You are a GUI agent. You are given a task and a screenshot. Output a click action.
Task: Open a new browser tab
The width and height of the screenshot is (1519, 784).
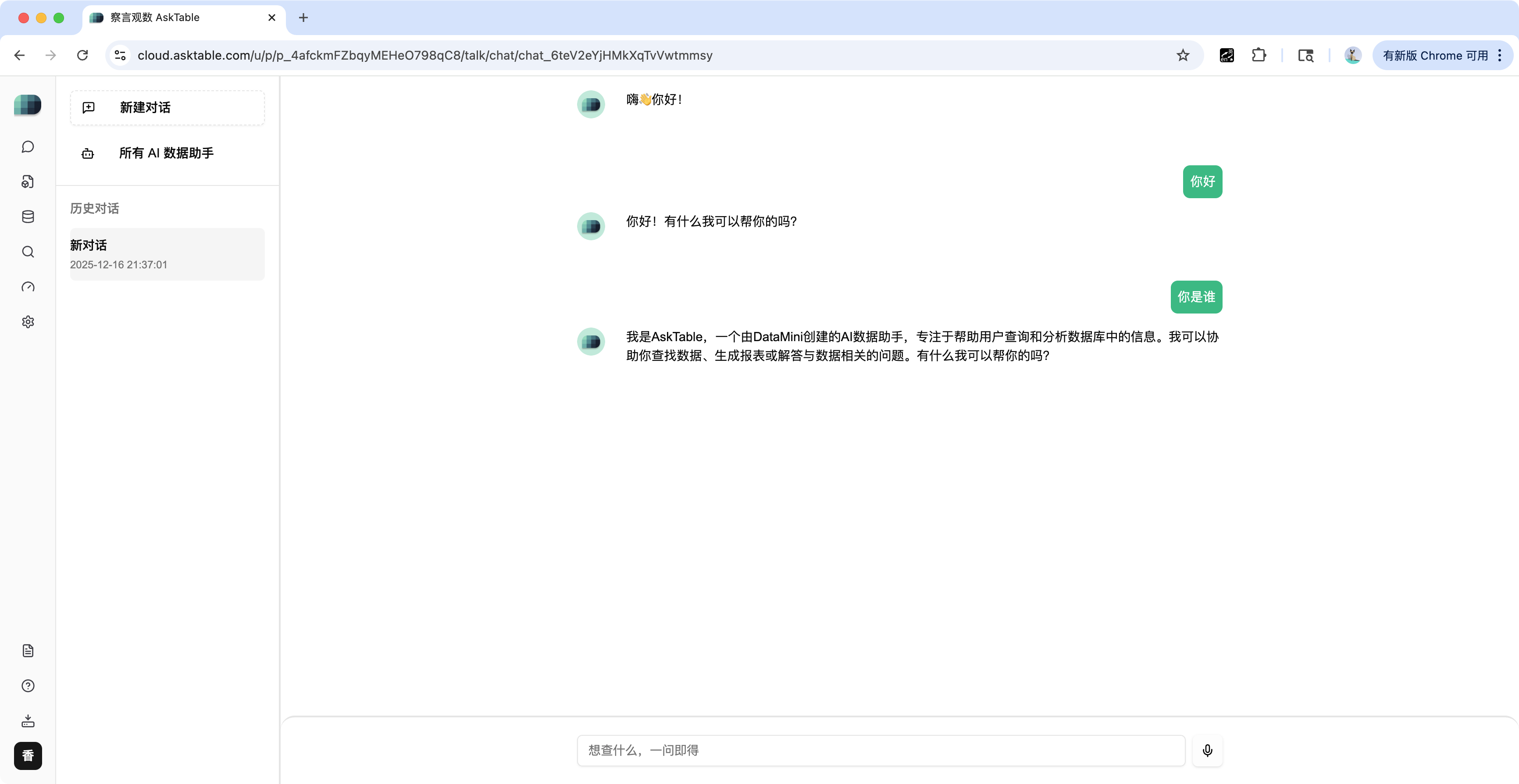(303, 18)
